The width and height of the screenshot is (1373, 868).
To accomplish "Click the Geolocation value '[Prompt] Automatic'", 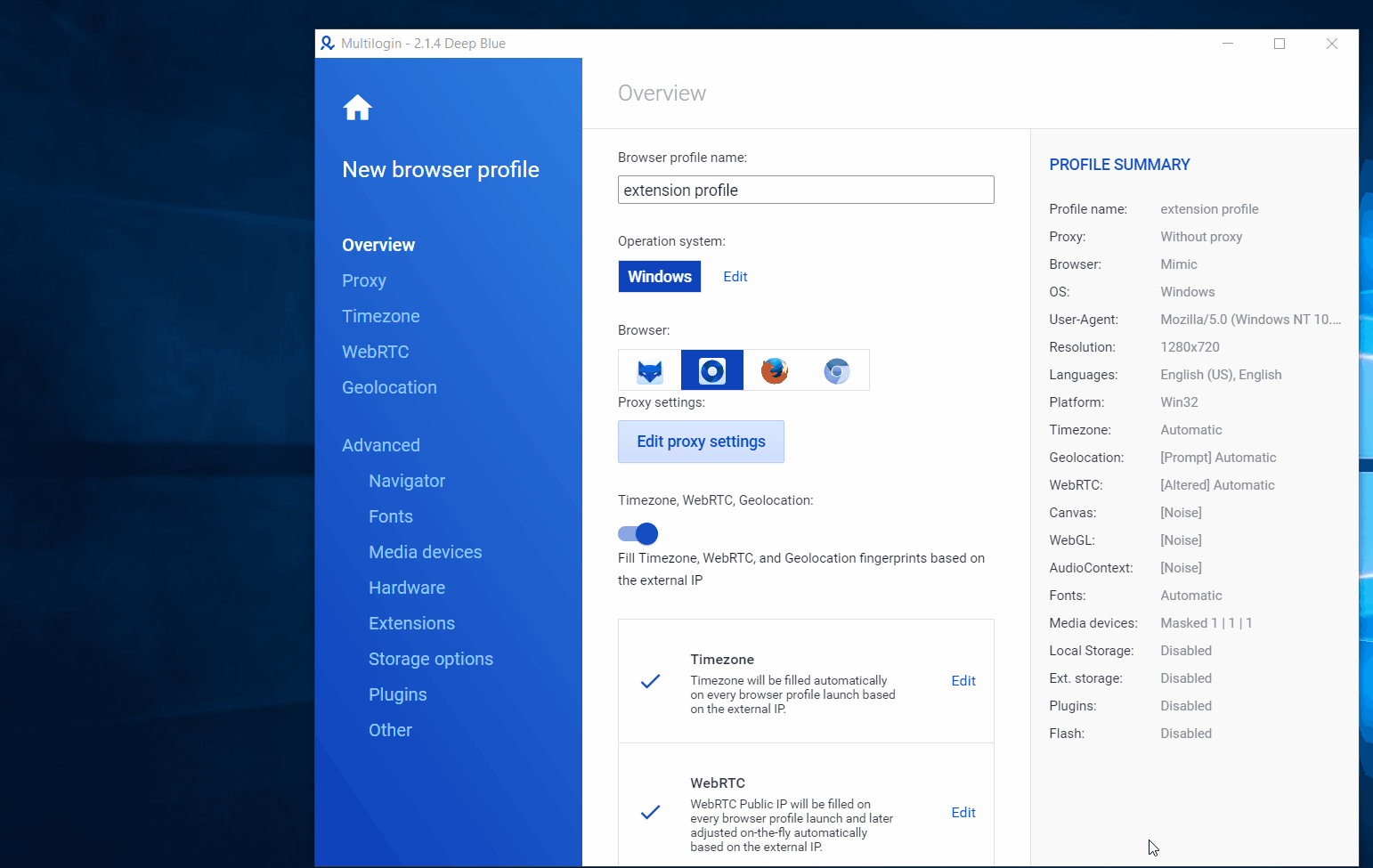I will click(x=1218, y=458).
